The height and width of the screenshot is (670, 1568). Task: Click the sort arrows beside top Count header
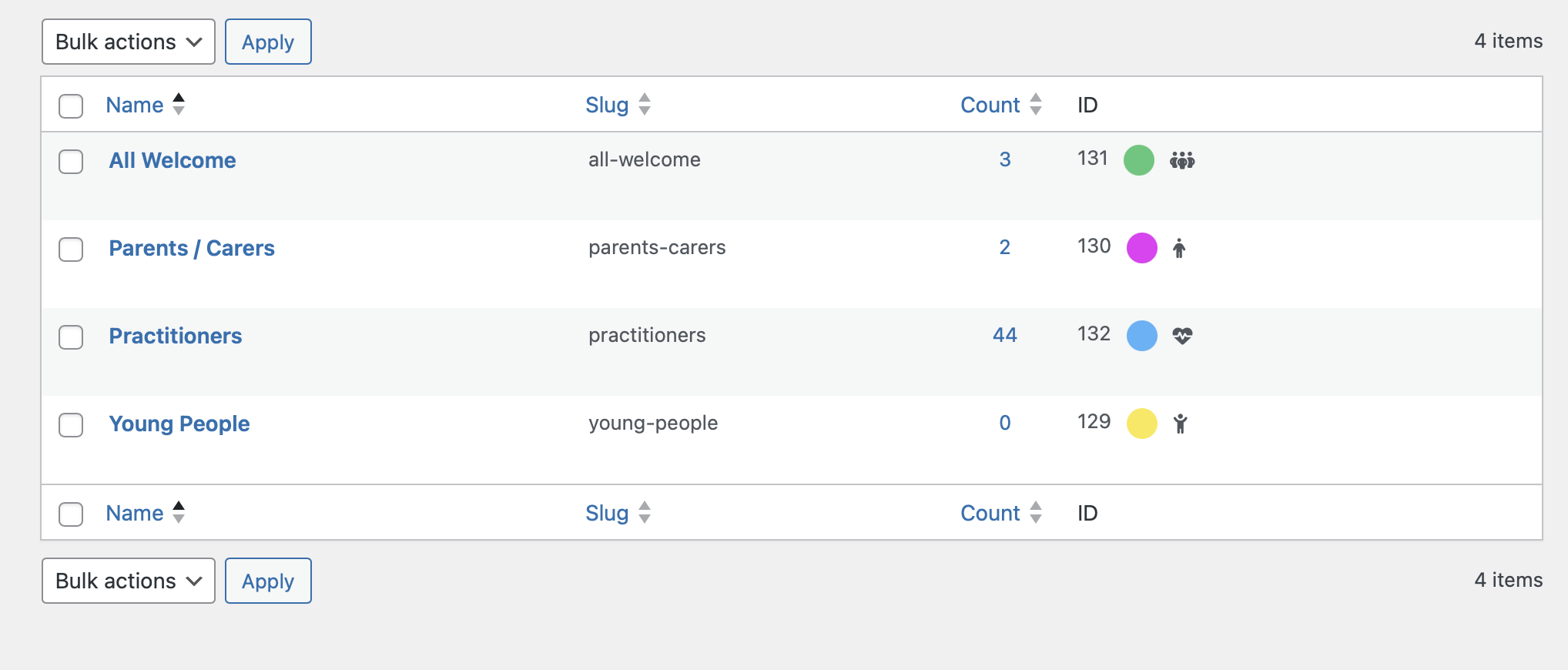1036,105
